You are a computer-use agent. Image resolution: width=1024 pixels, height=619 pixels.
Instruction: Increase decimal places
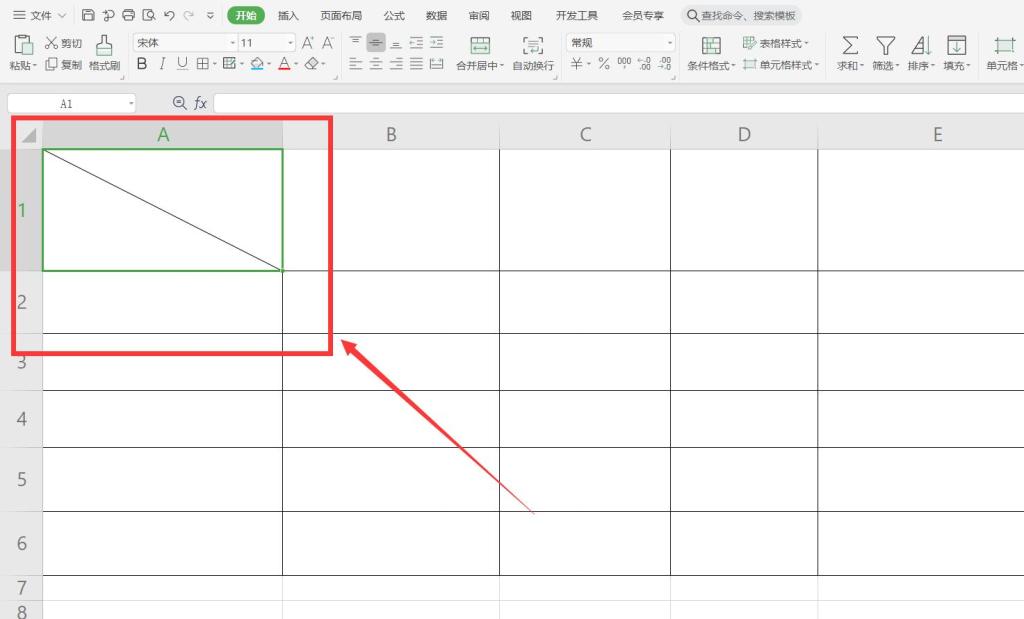pyautogui.click(x=644, y=63)
